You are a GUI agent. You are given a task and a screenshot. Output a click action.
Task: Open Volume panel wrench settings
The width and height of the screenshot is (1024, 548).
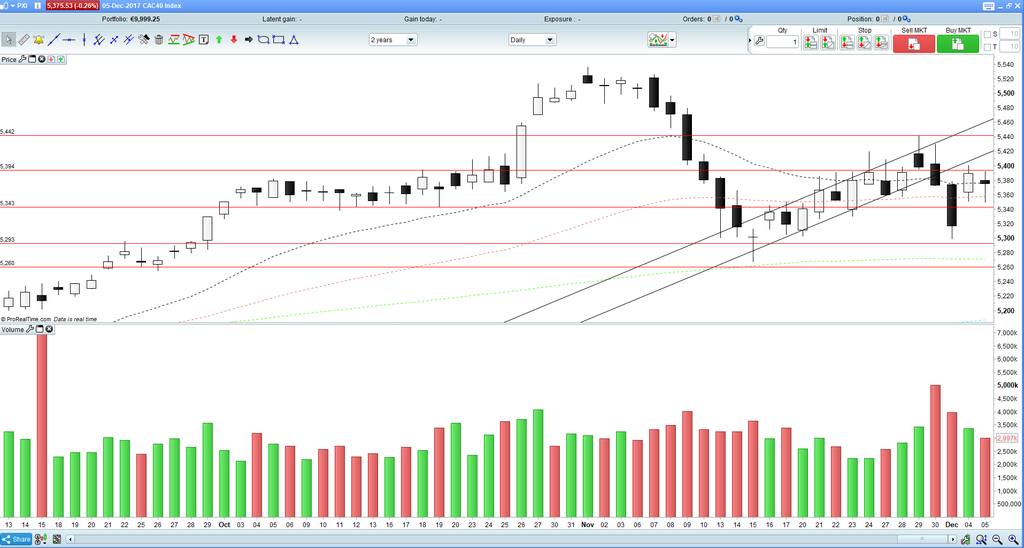coord(30,330)
